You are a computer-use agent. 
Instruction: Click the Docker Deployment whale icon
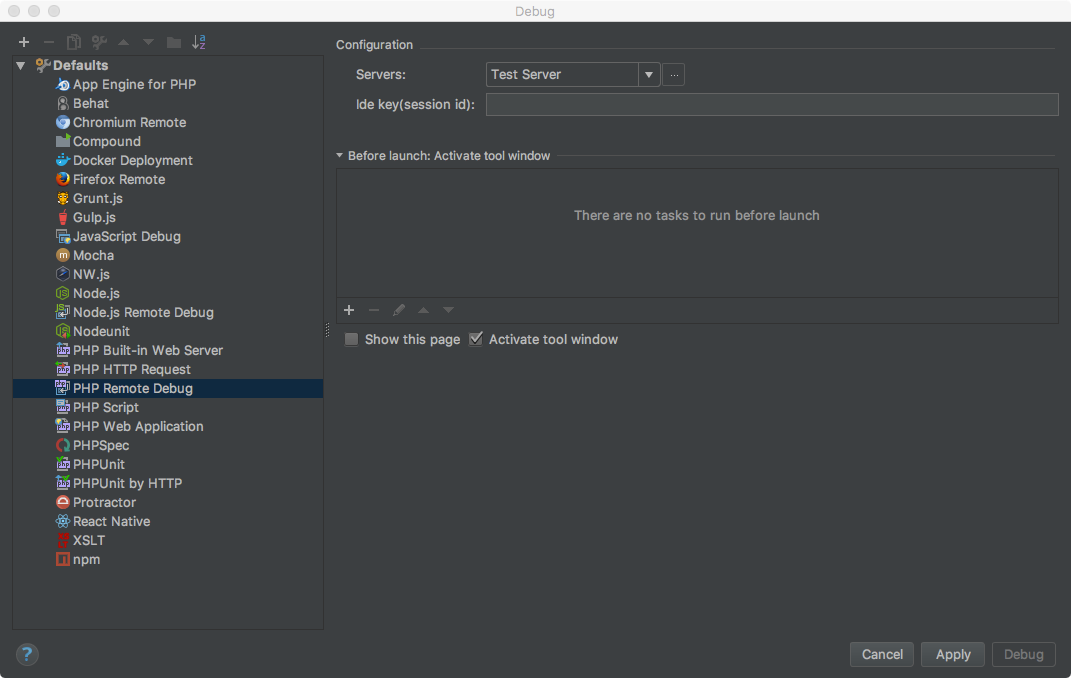tap(63, 160)
